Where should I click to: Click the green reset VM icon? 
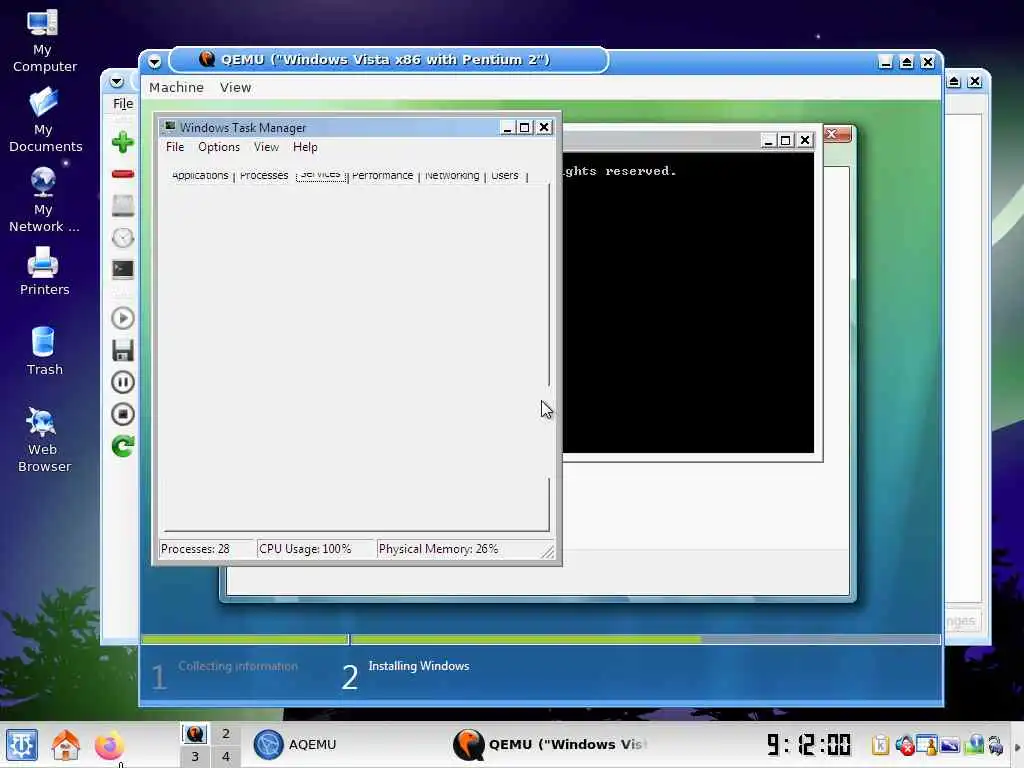click(122, 446)
